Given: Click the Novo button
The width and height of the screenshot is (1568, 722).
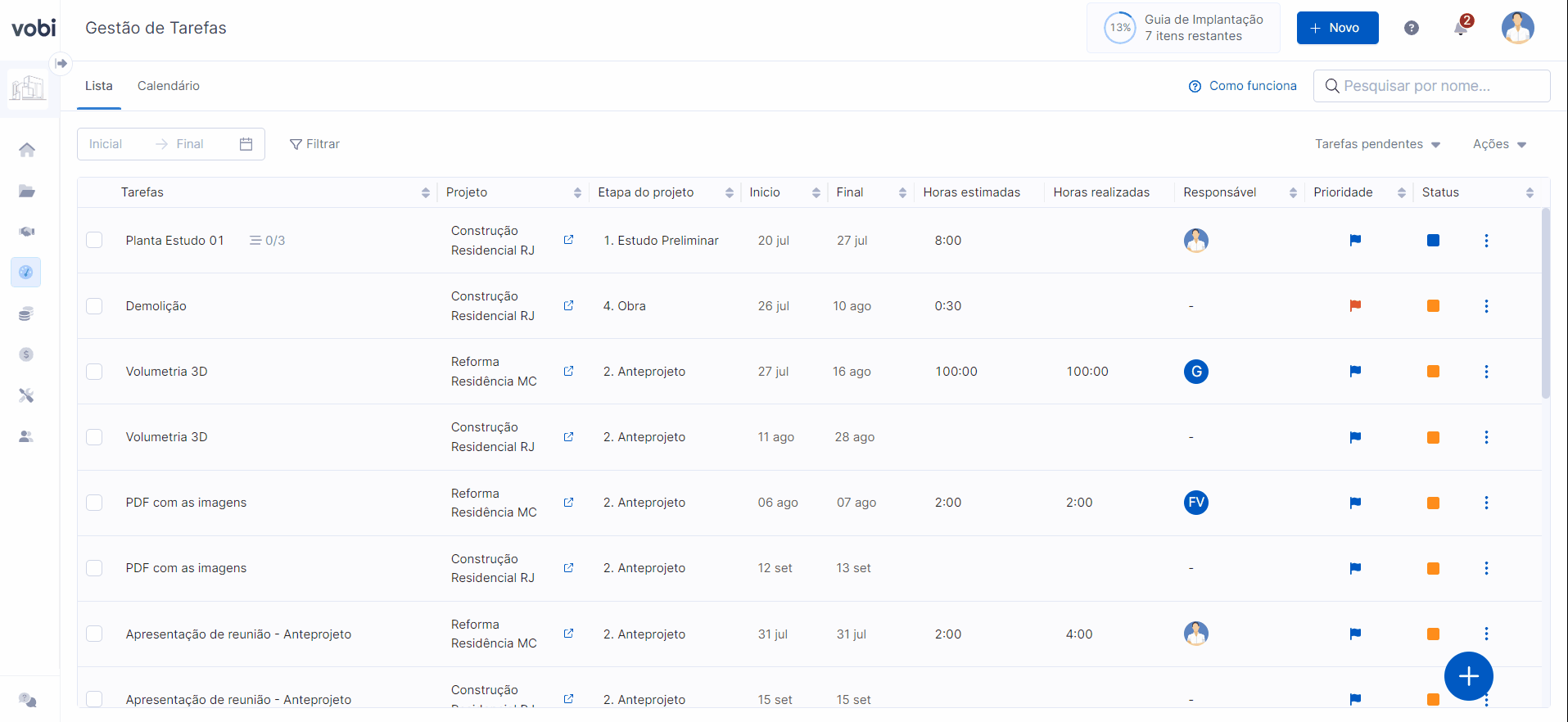Looking at the screenshot, I should tap(1337, 28).
